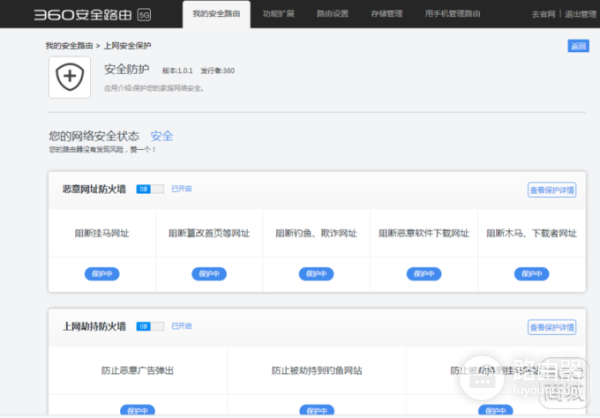Screen dimensions: 600x418
Task: Click the blue 返回 button
Action: pyautogui.click(x=578, y=46)
